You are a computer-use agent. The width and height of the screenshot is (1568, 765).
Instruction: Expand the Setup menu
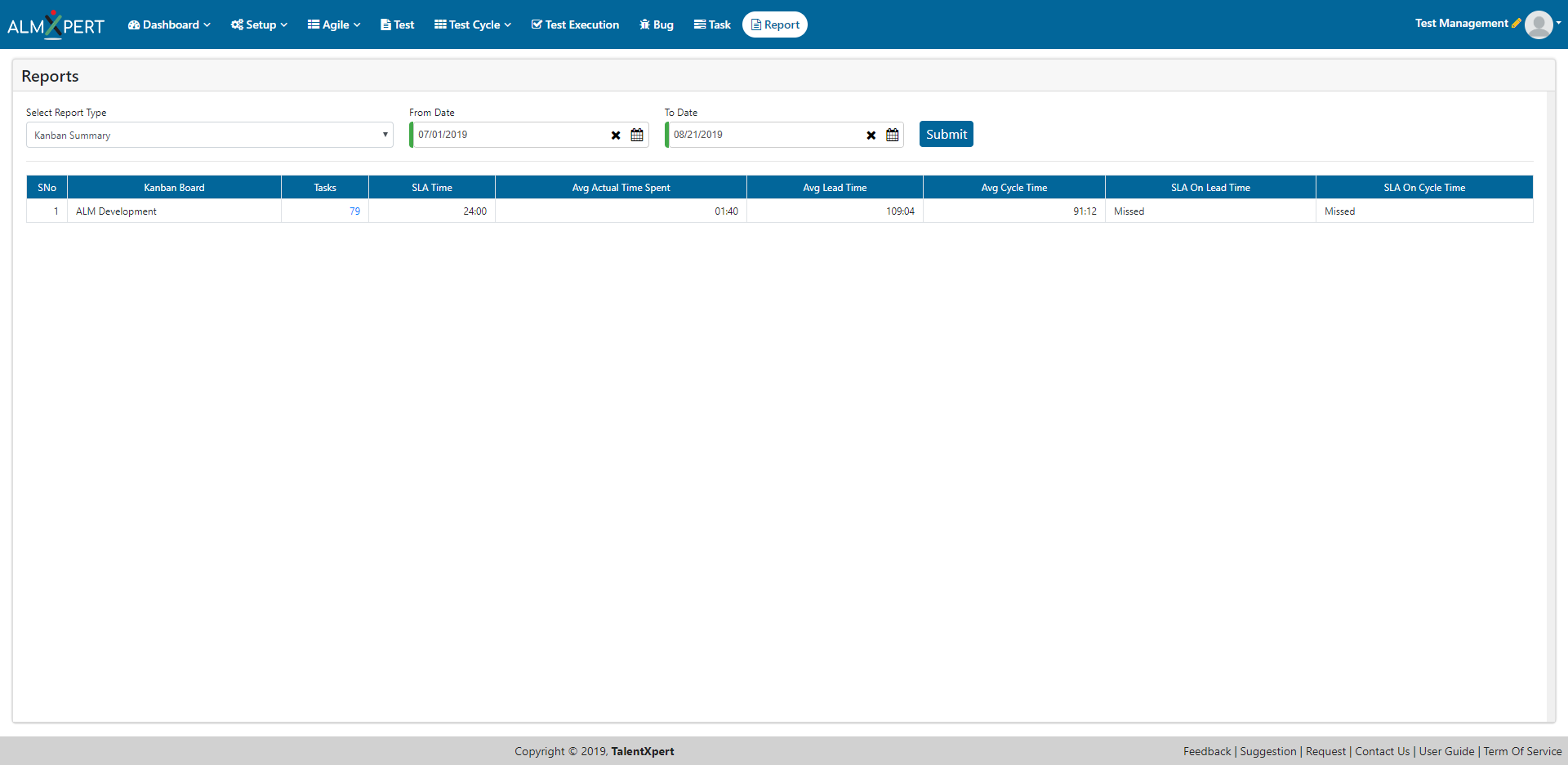click(x=259, y=24)
